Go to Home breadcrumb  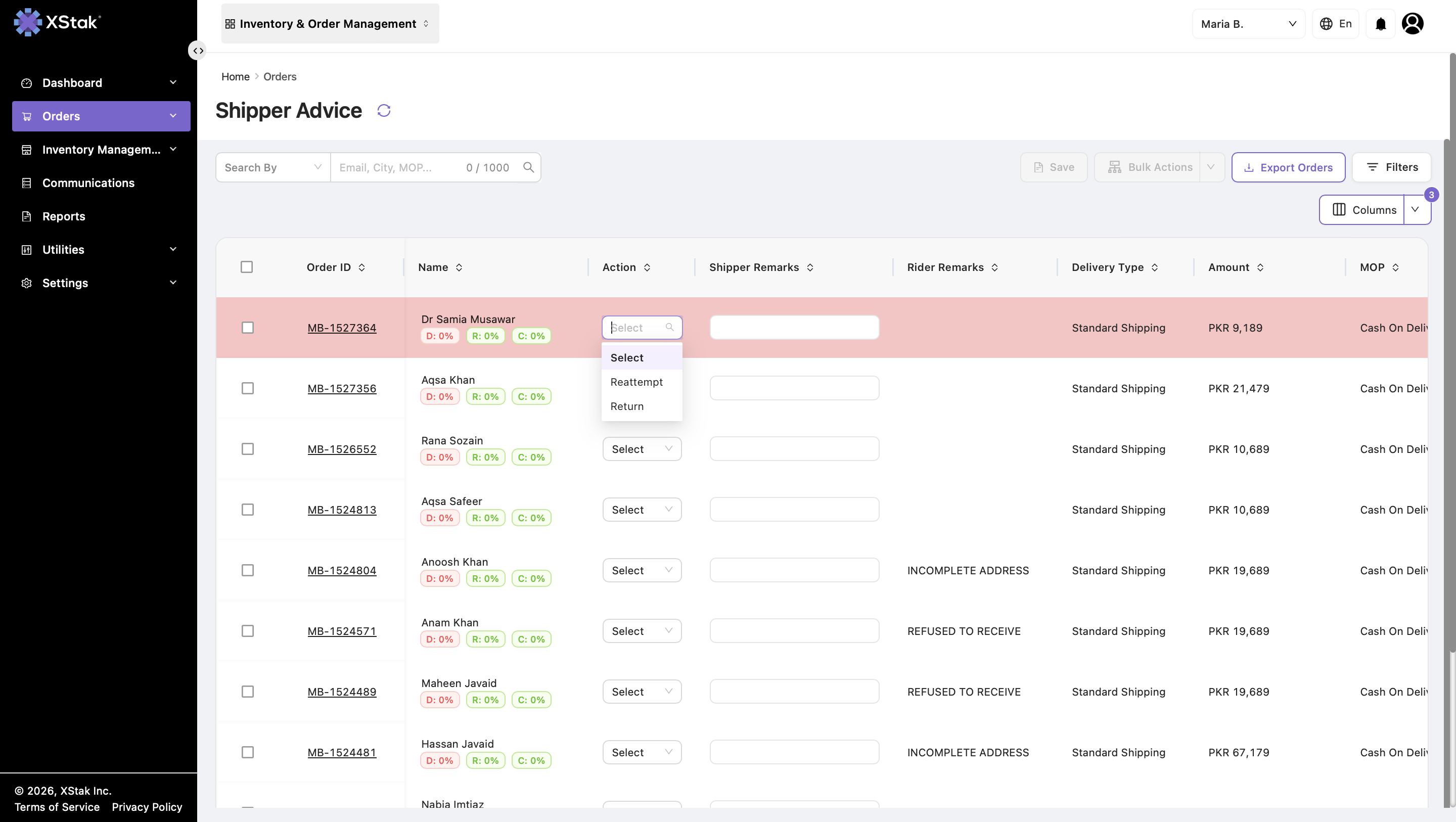tap(235, 76)
